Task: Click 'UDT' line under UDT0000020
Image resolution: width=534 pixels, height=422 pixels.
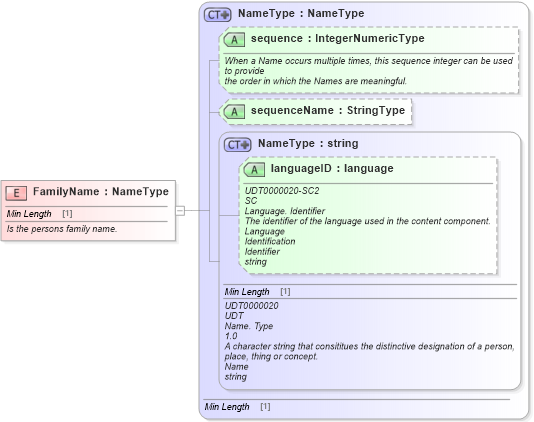Action: (x=234, y=316)
